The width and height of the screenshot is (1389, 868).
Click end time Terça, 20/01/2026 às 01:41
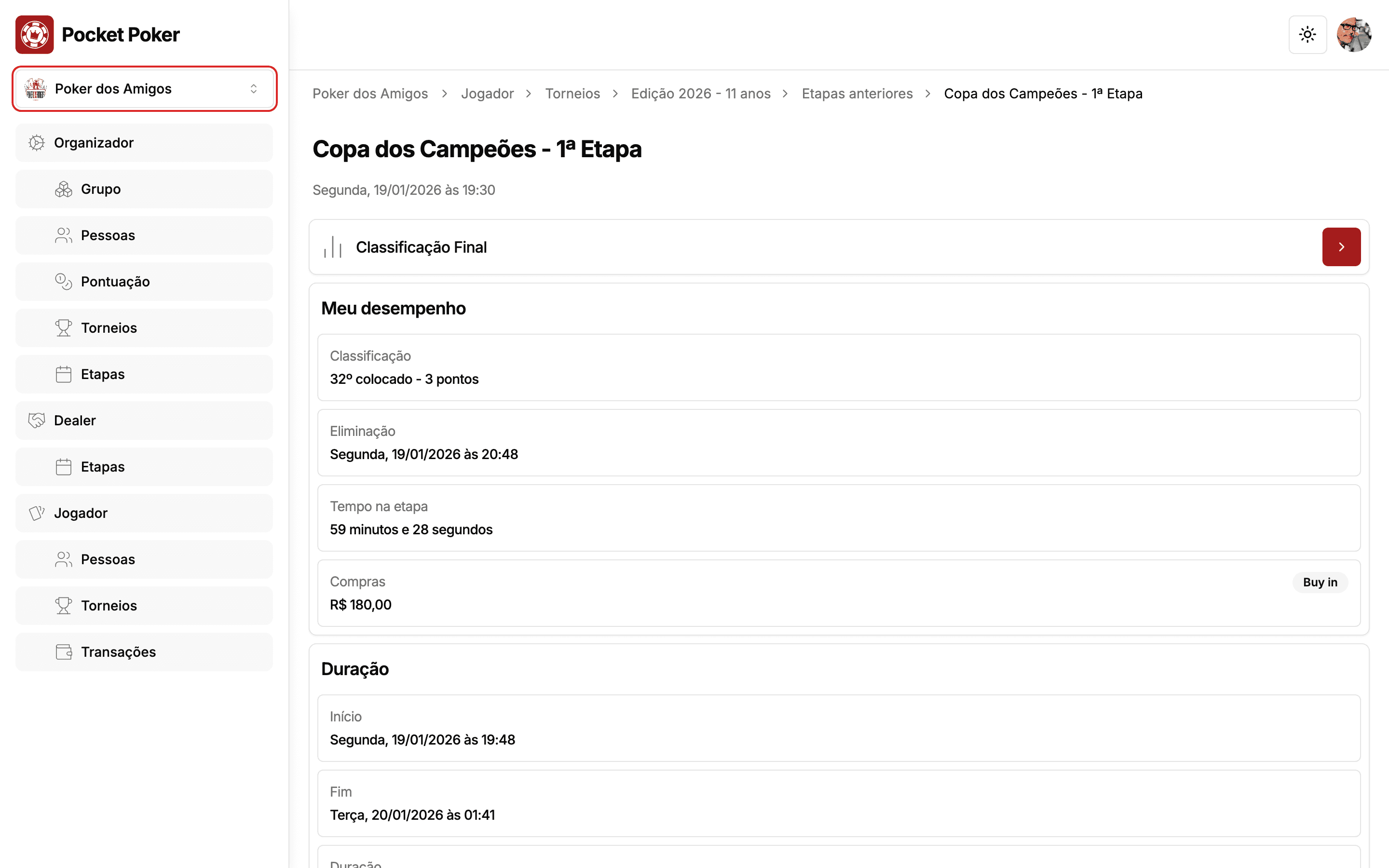(x=412, y=815)
